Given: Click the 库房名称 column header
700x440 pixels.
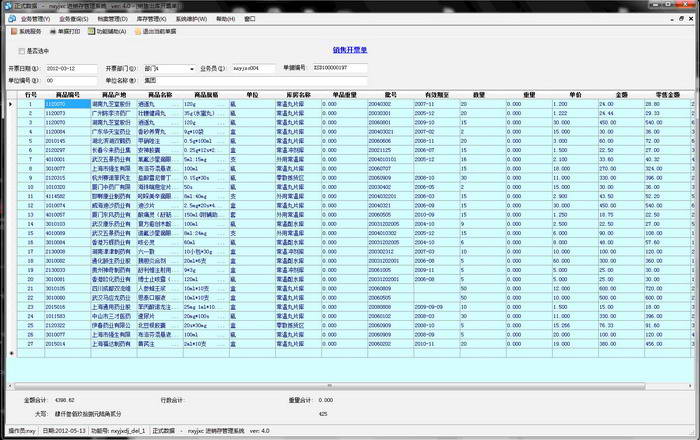Looking at the screenshot, I should pos(298,95).
